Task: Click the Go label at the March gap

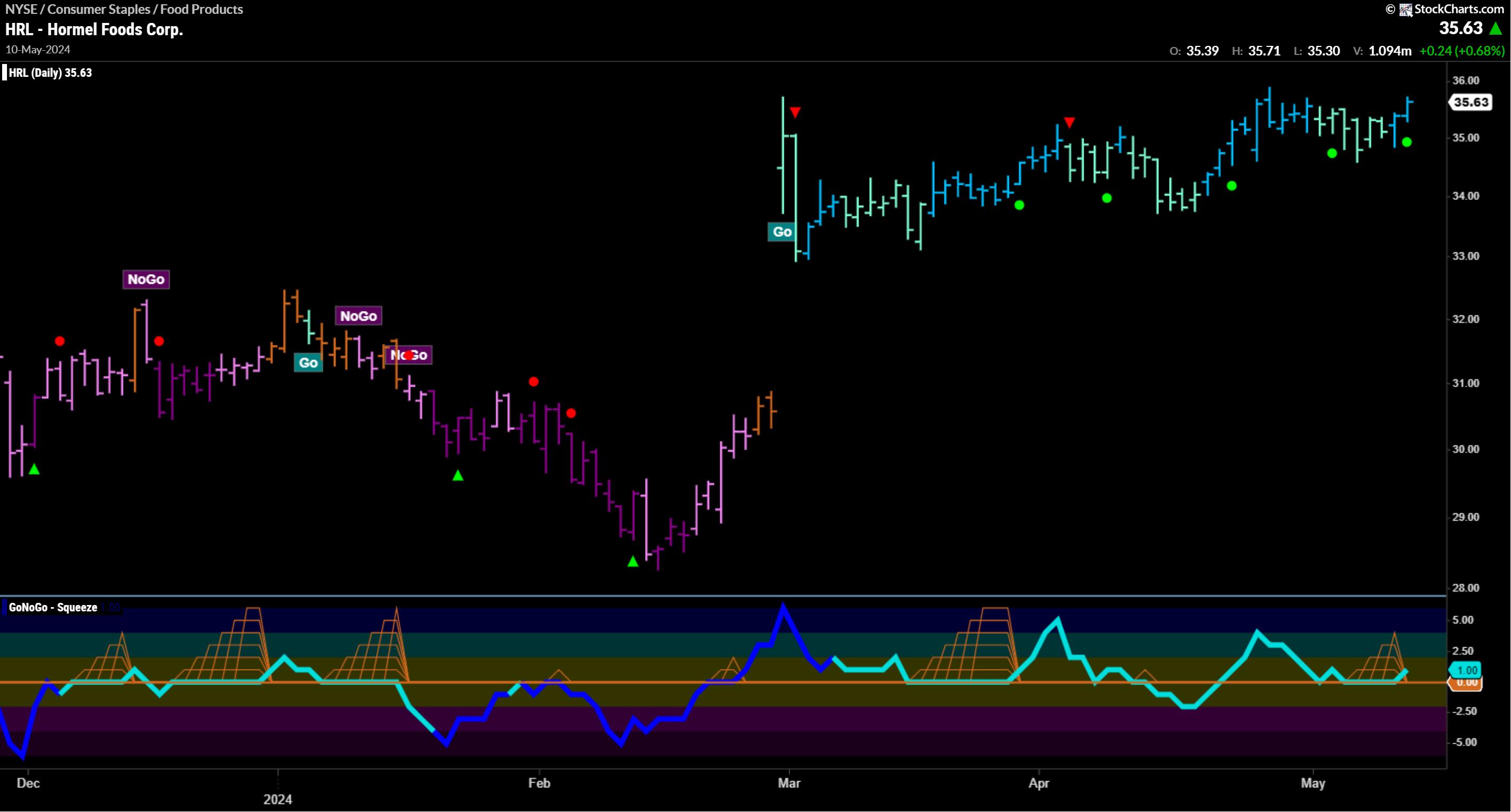Action: [782, 232]
